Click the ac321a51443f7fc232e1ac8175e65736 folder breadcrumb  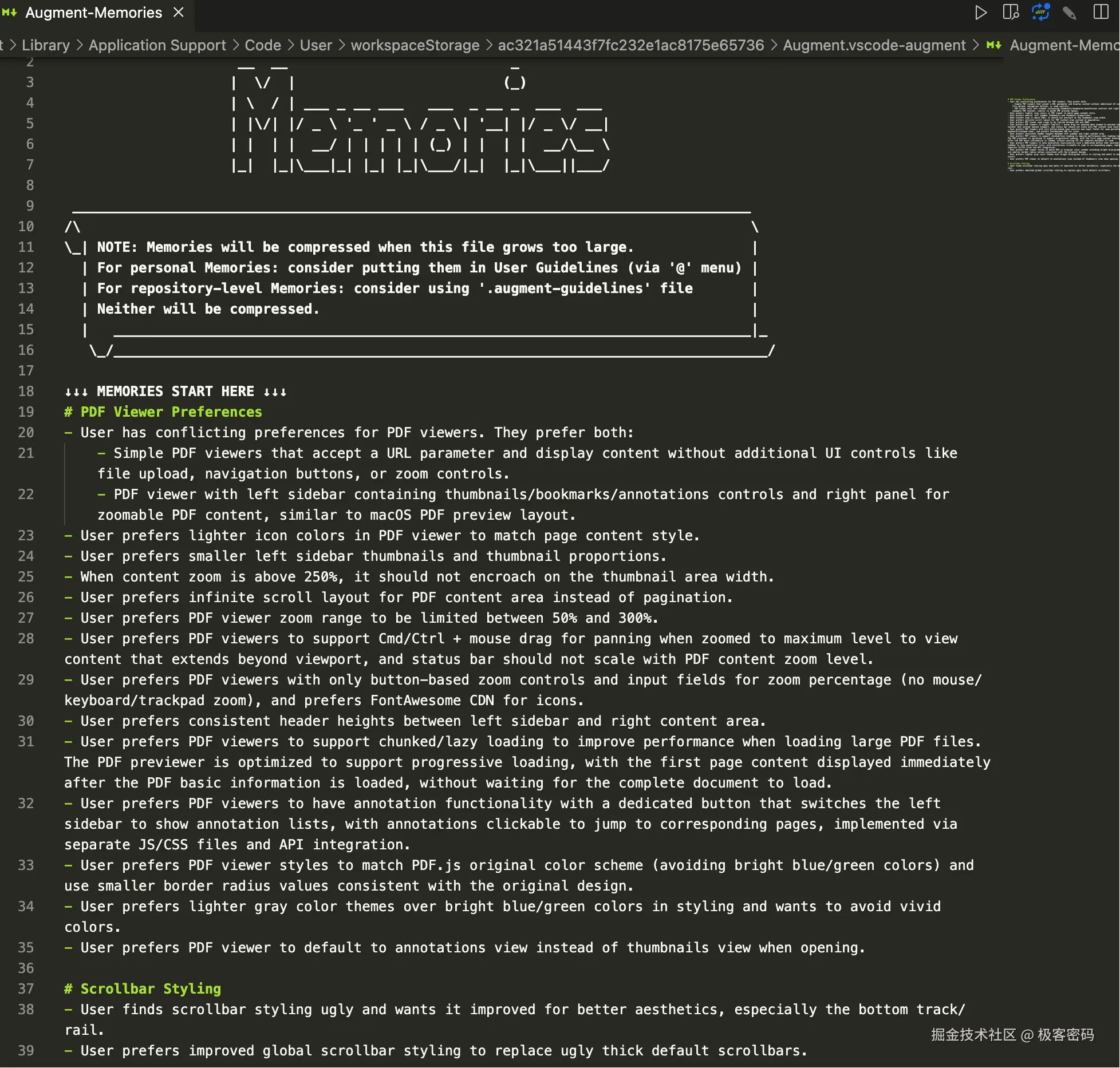point(631,45)
